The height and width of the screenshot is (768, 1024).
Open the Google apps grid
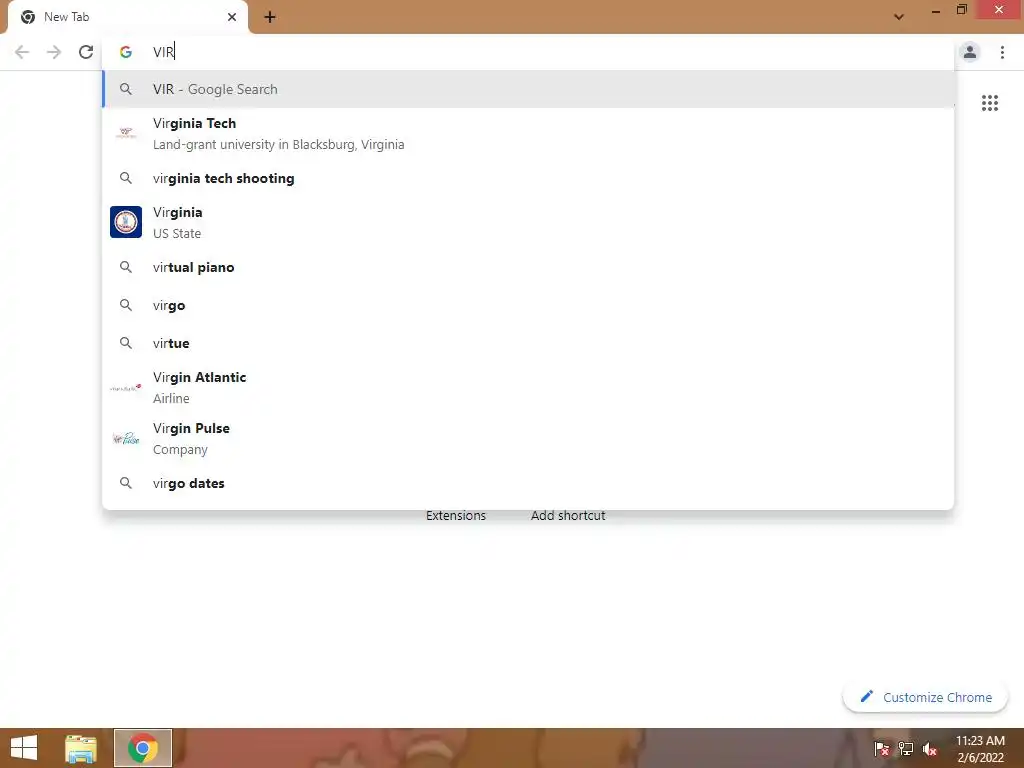(989, 103)
